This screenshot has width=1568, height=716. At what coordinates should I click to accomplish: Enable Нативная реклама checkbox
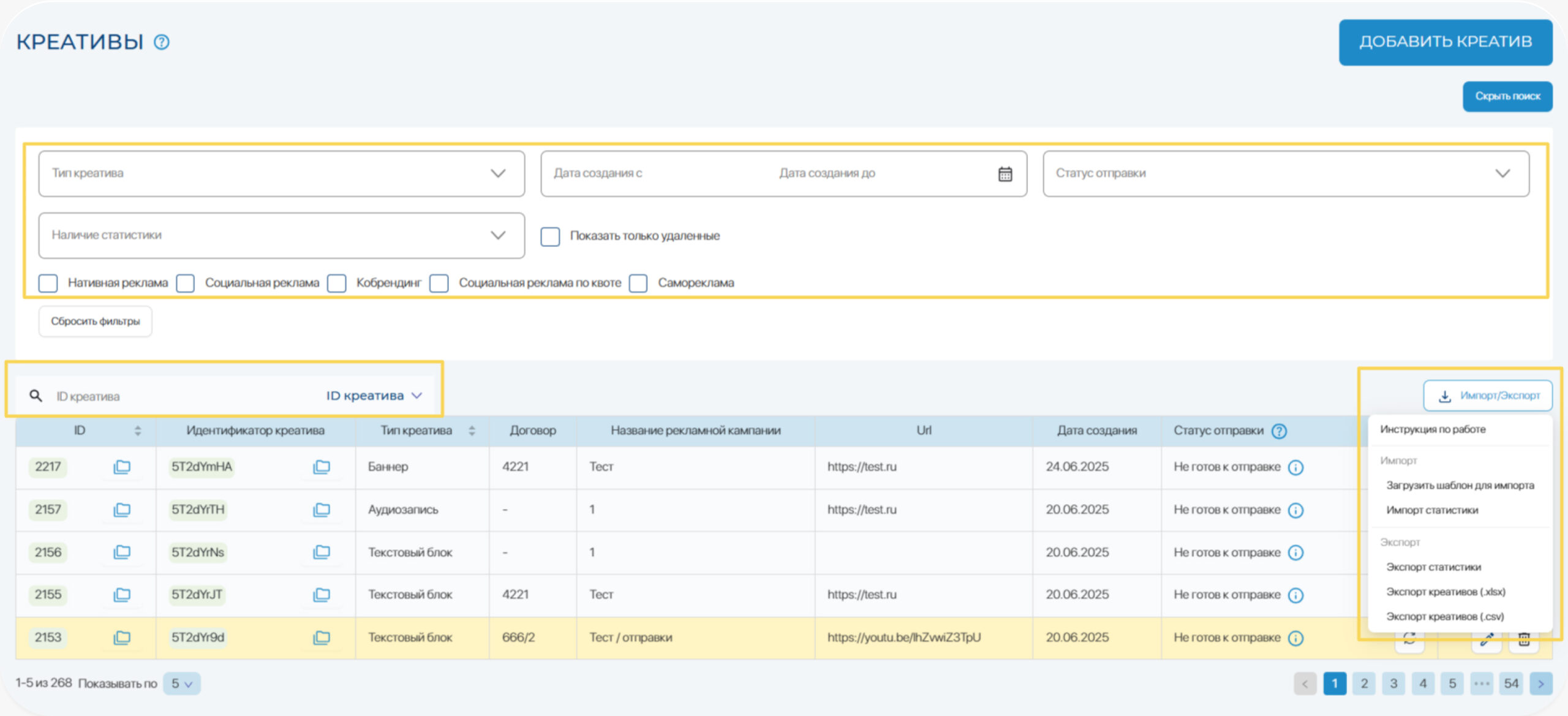[48, 283]
